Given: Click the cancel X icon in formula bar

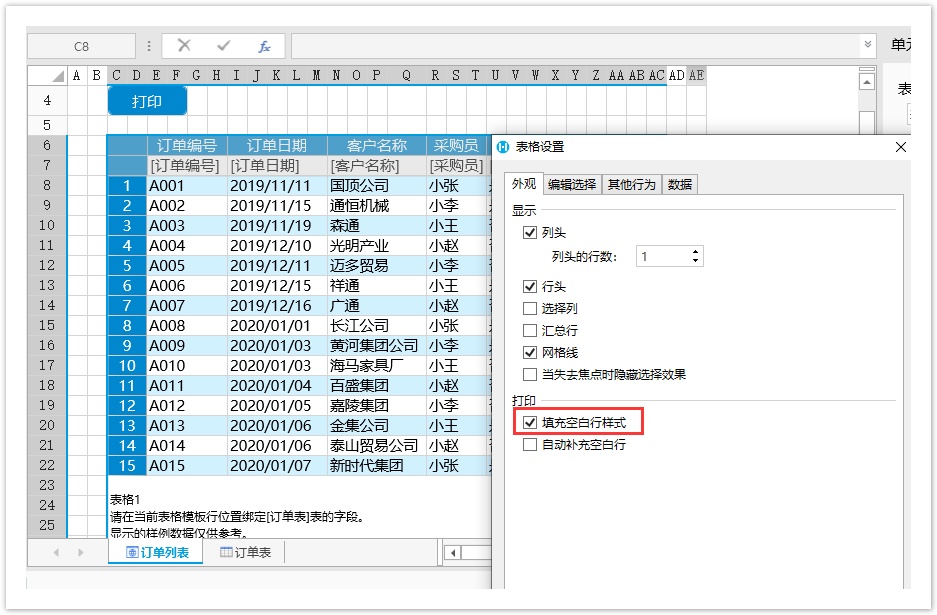Looking at the screenshot, I should [x=184, y=46].
